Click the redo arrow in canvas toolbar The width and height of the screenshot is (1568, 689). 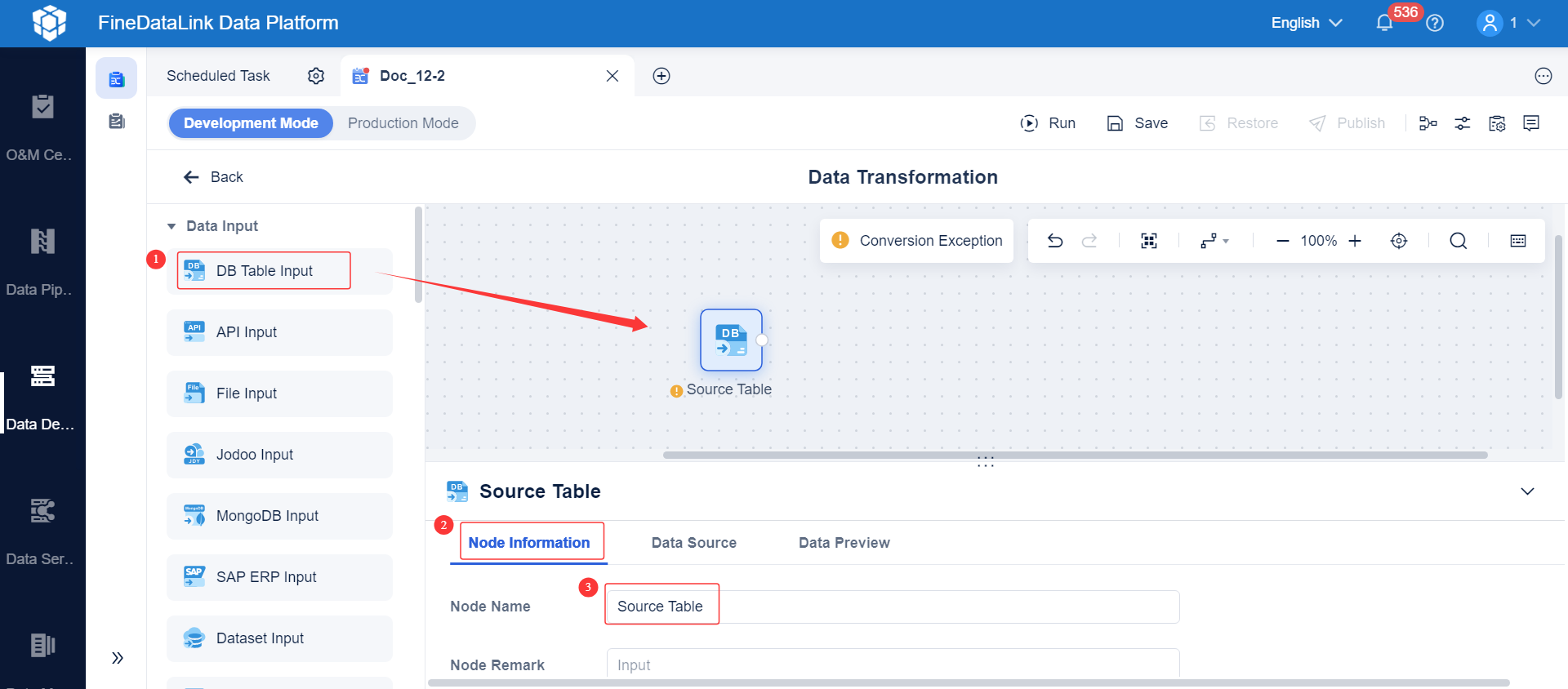pyautogui.click(x=1089, y=241)
